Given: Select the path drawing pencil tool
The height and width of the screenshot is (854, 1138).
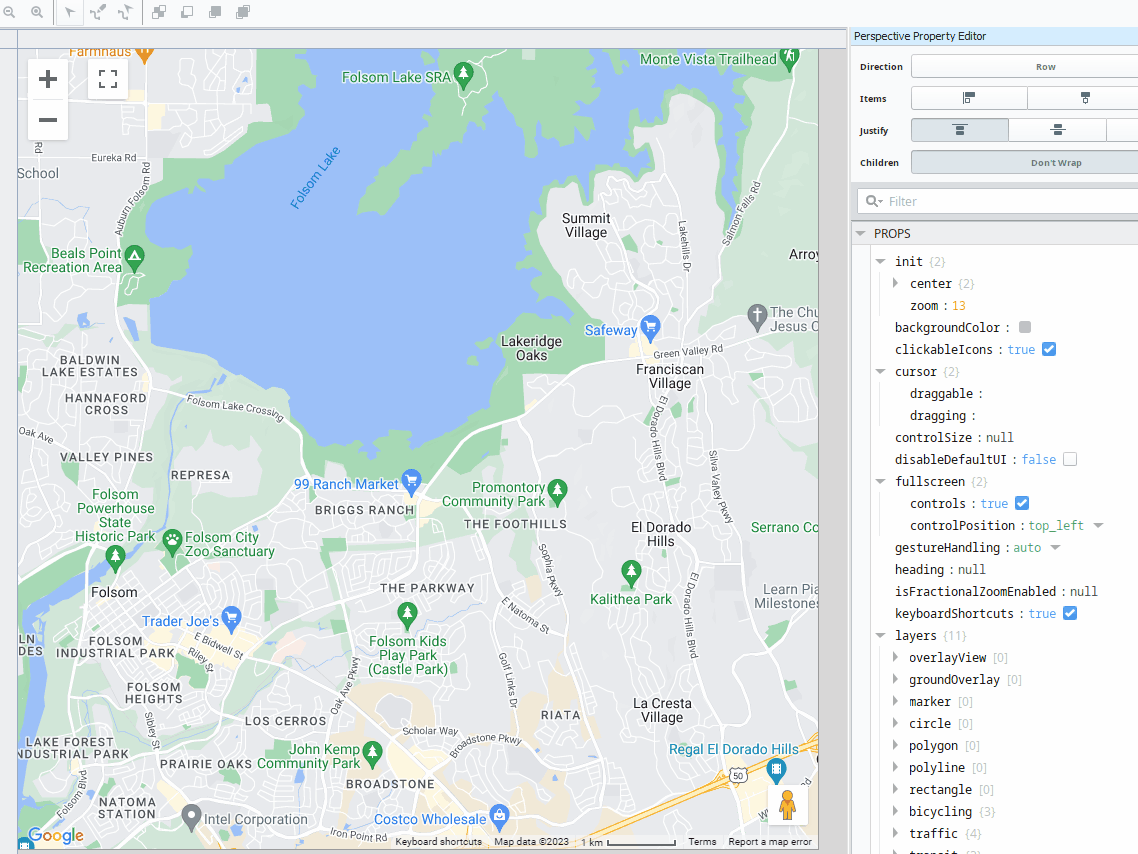Looking at the screenshot, I should tap(97, 12).
